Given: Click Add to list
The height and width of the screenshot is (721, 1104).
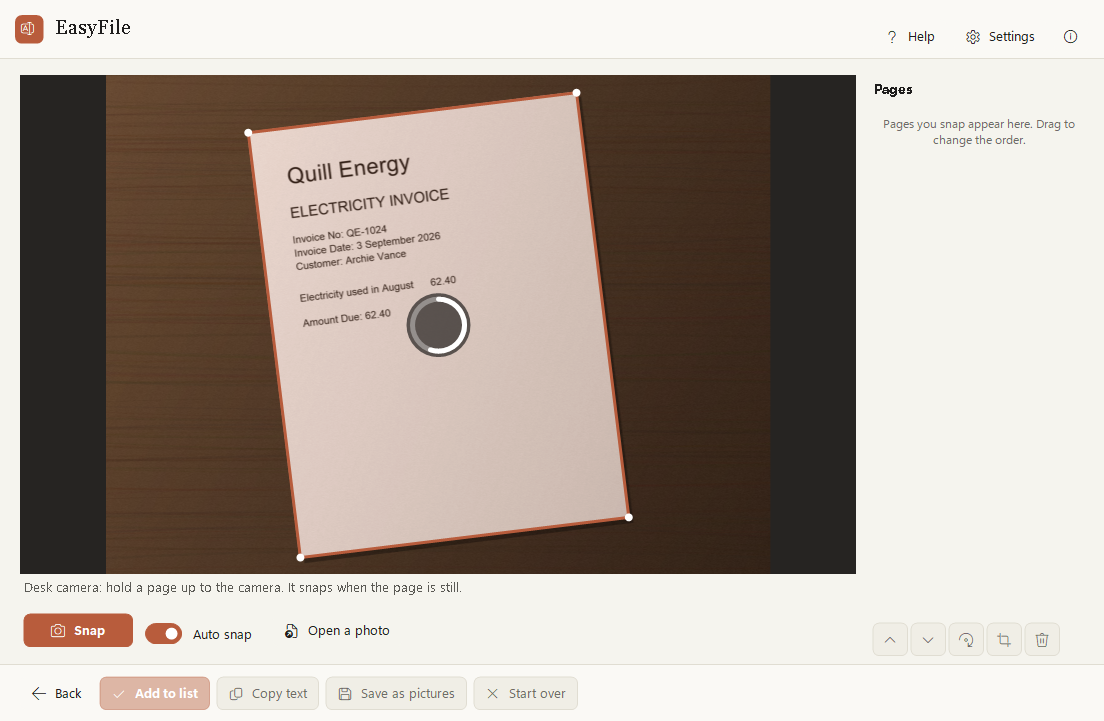Looking at the screenshot, I should point(155,694).
